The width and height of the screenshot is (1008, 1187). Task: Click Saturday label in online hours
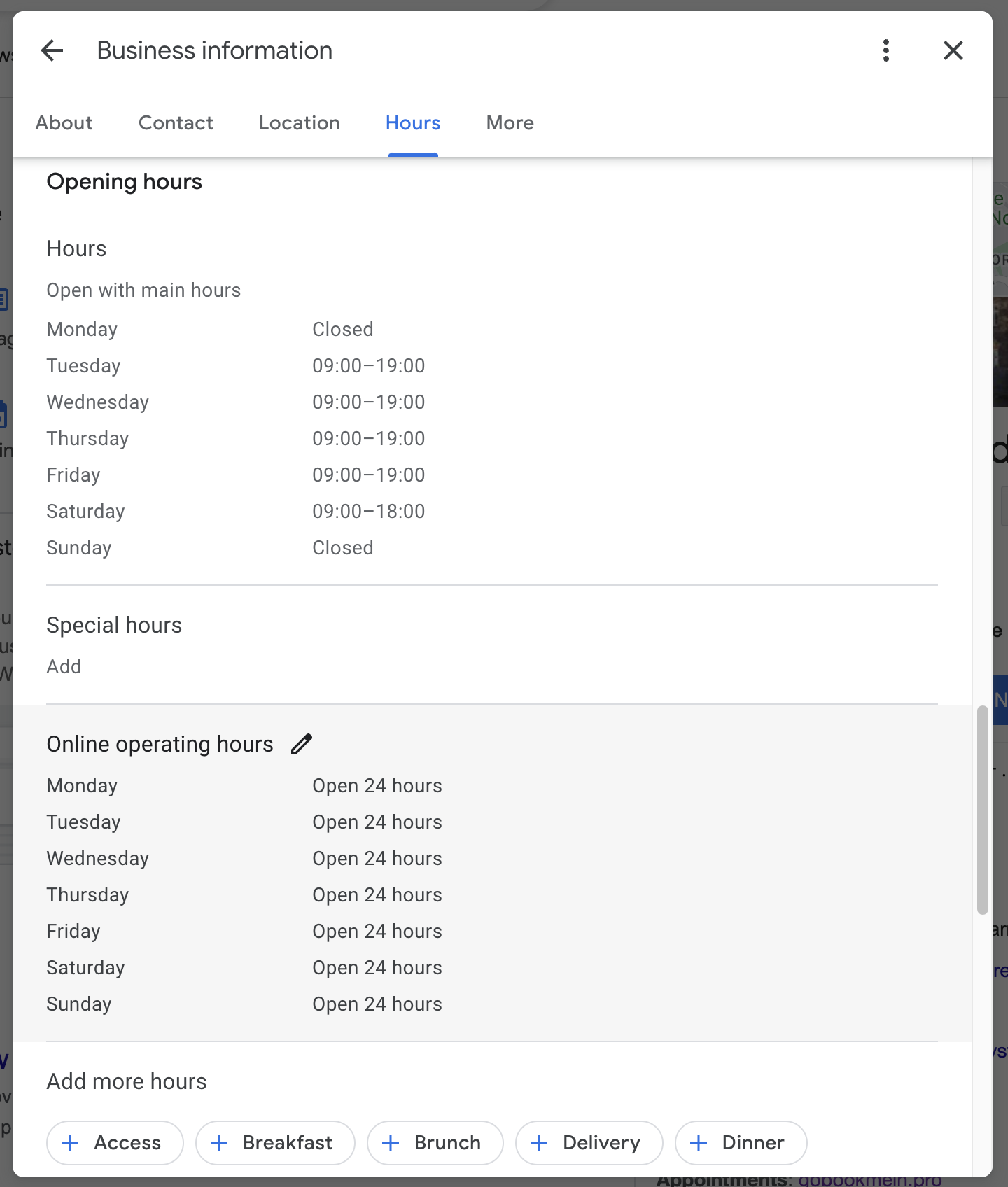(x=85, y=967)
